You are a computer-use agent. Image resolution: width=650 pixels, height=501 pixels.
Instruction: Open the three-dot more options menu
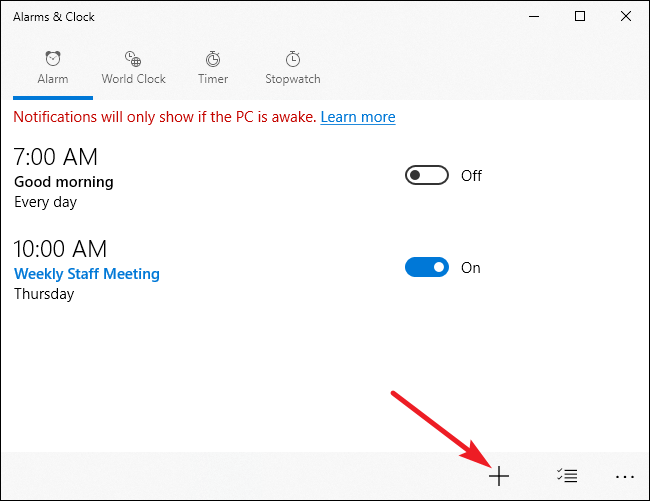(625, 477)
